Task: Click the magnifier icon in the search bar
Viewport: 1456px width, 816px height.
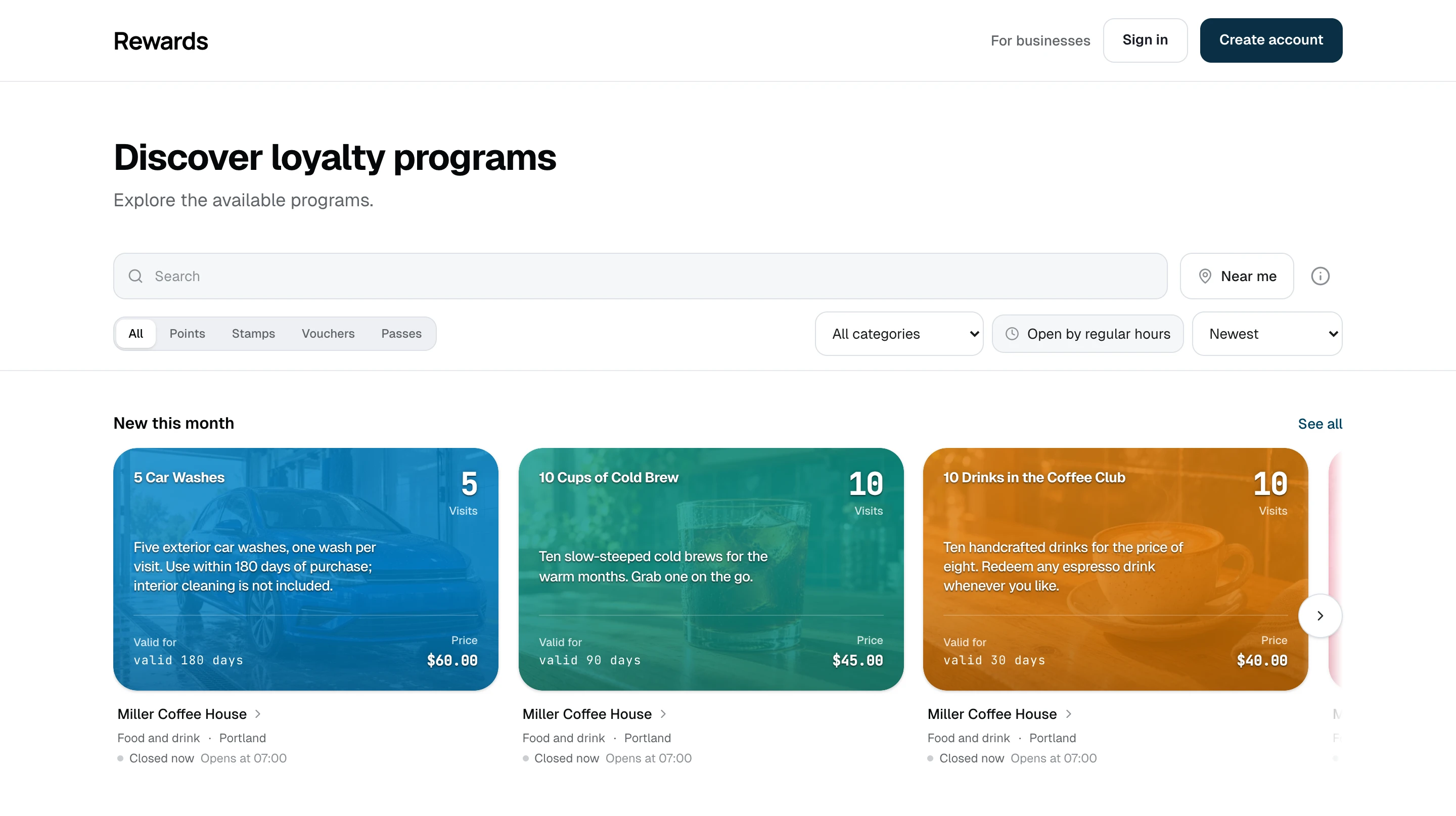Action: tap(135, 277)
